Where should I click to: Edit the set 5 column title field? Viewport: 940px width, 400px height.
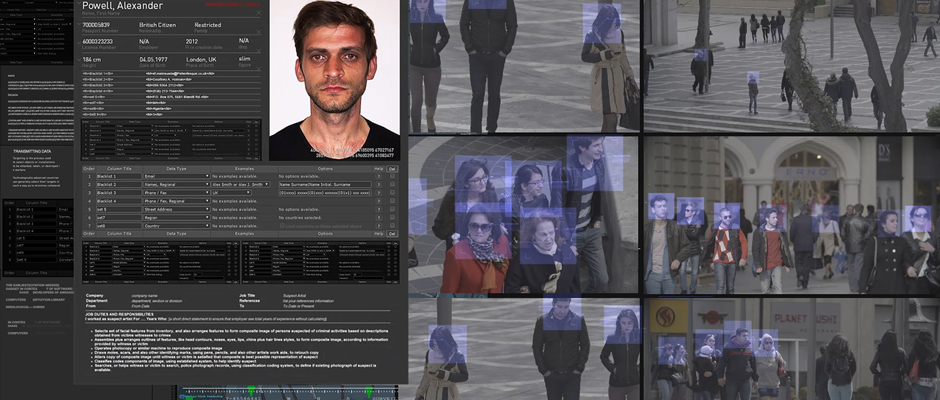[x=118, y=209]
